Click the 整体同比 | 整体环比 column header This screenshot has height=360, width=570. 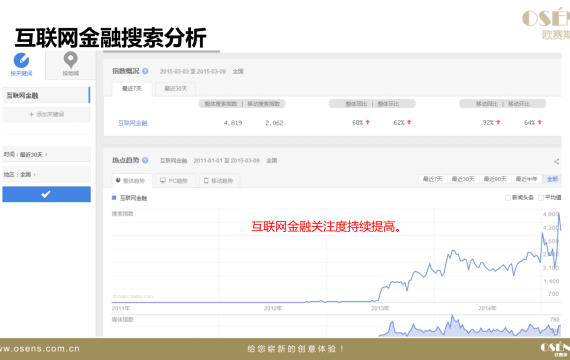pyautogui.click(x=372, y=104)
